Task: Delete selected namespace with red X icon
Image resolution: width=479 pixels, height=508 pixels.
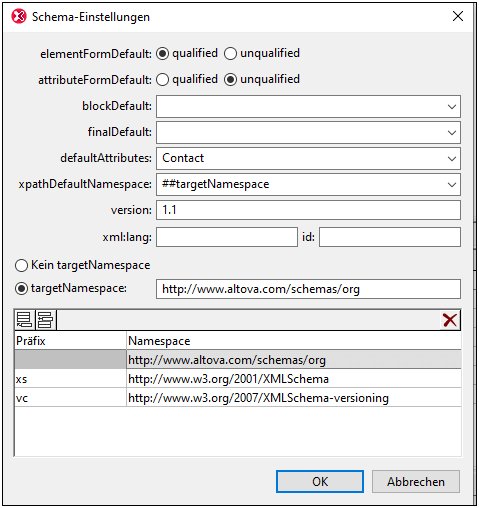Action: click(x=450, y=320)
